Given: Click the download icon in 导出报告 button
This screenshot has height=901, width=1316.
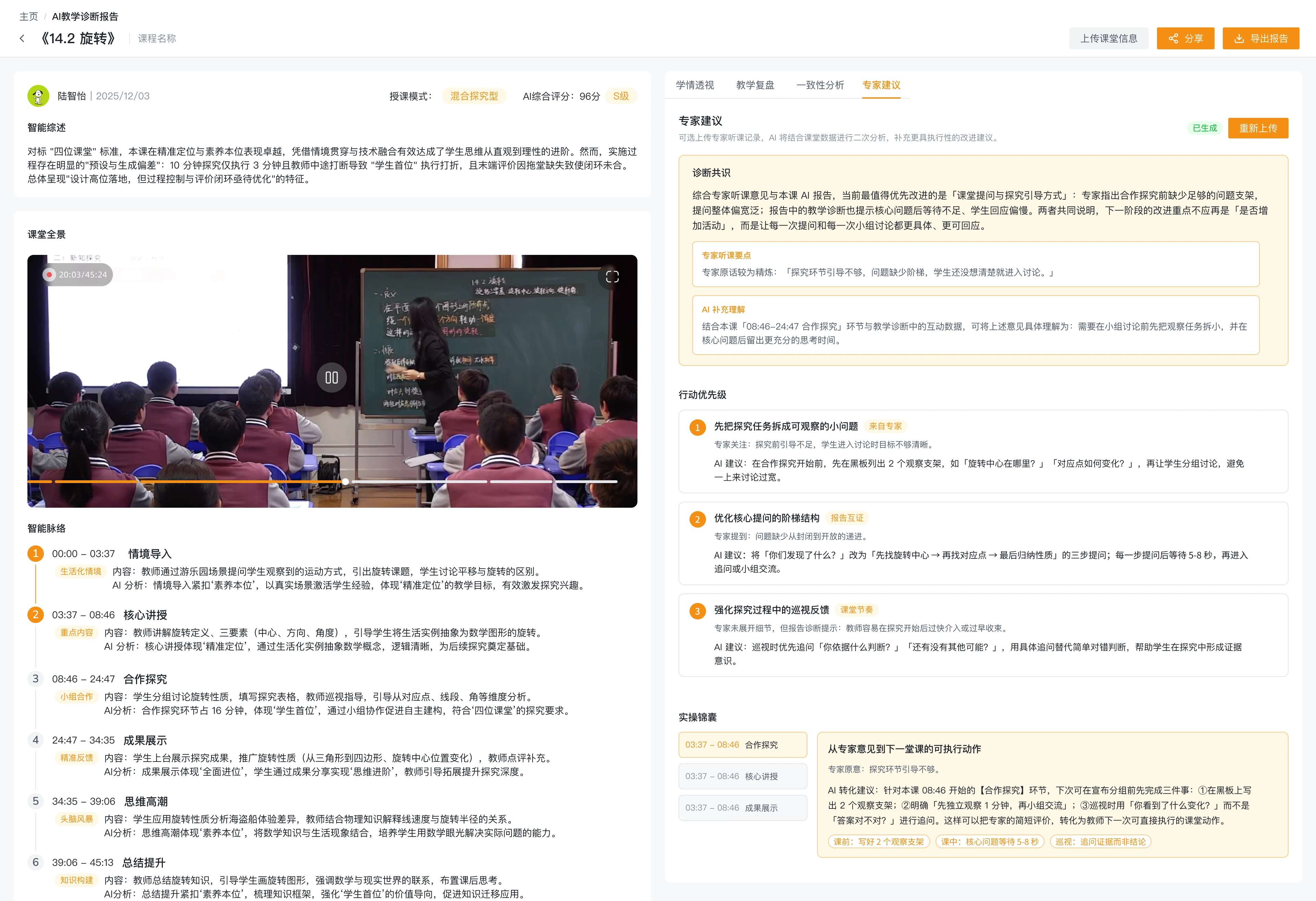Looking at the screenshot, I should pos(1239,38).
